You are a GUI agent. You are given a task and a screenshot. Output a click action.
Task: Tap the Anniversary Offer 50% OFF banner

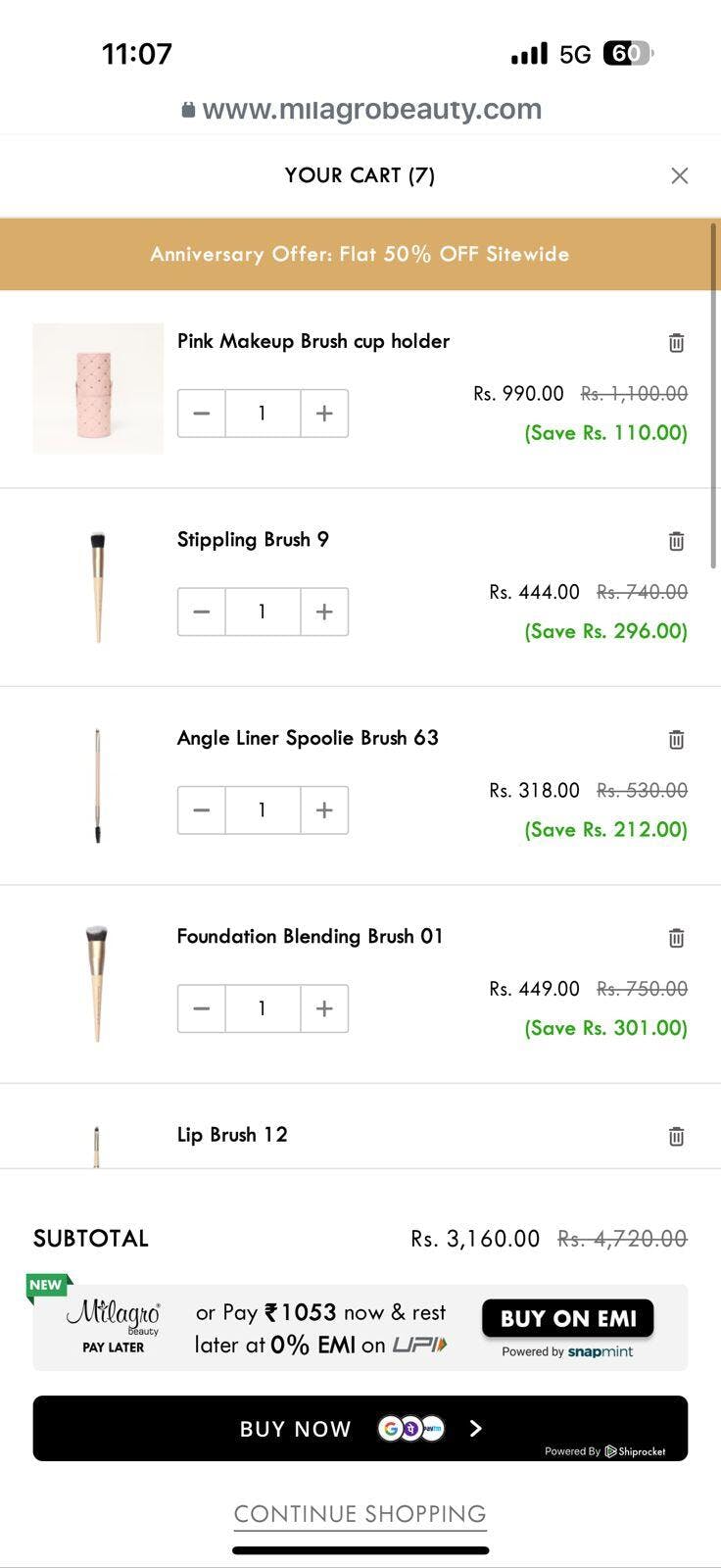[360, 254]
